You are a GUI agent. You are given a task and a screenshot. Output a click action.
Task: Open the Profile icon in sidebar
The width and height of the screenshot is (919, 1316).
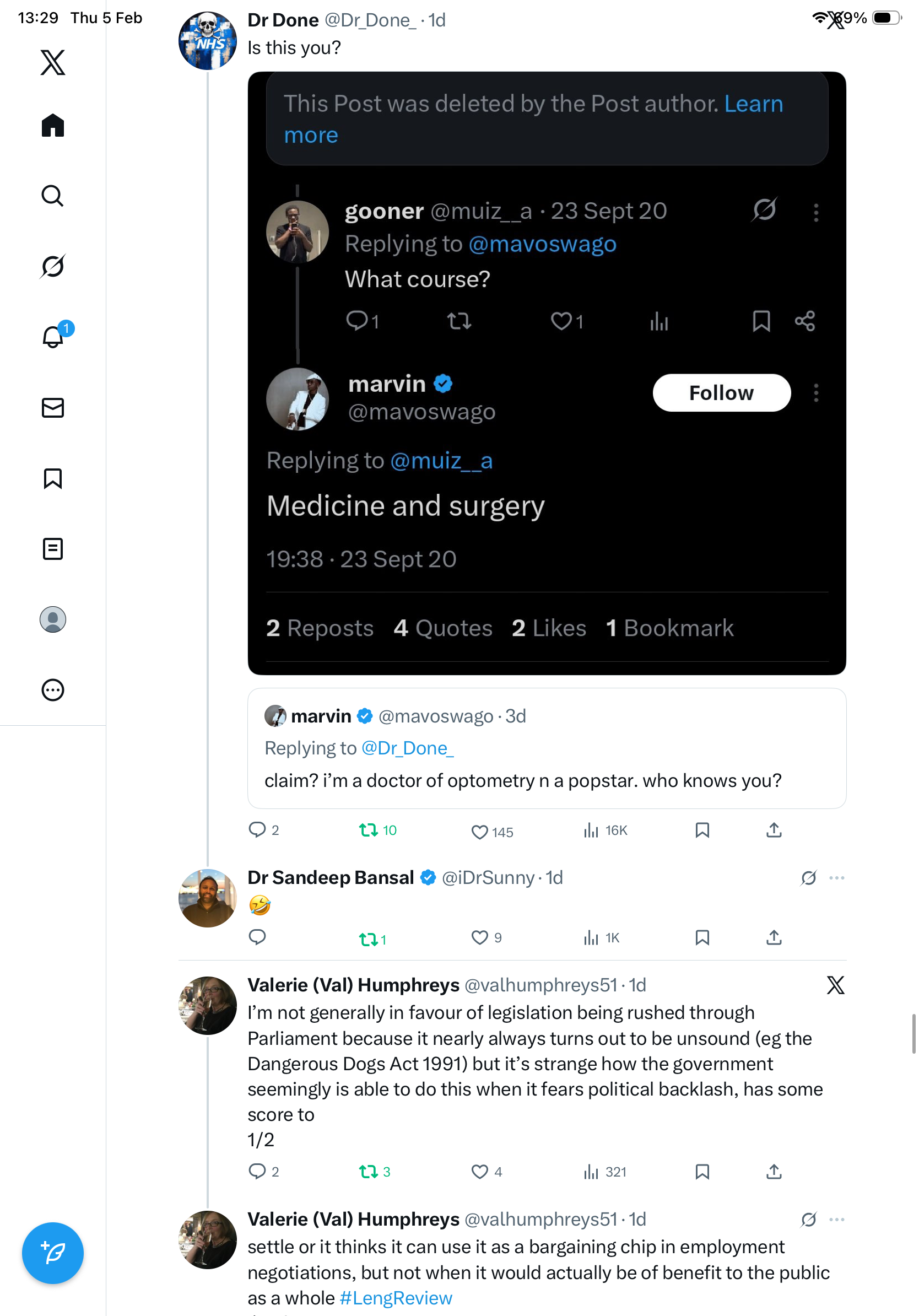(x=53, y=619)
